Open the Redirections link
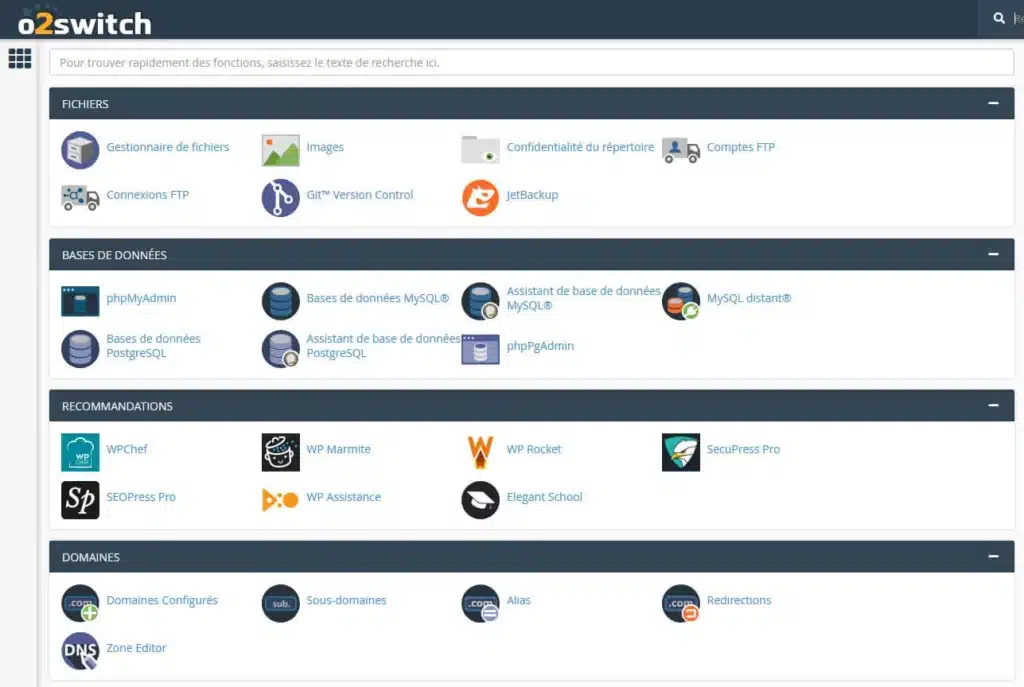This screenshot has height=687, width=1024. (739, 600)
